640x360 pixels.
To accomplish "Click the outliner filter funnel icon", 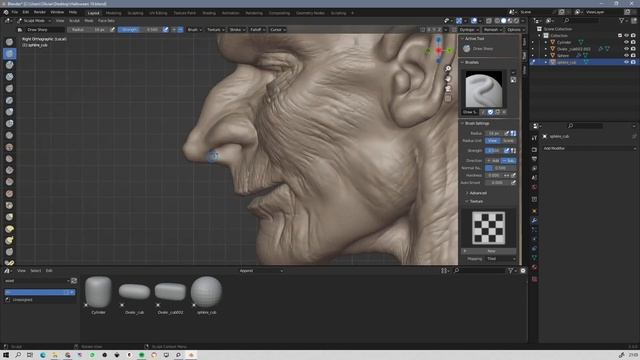I will [621, 20].
